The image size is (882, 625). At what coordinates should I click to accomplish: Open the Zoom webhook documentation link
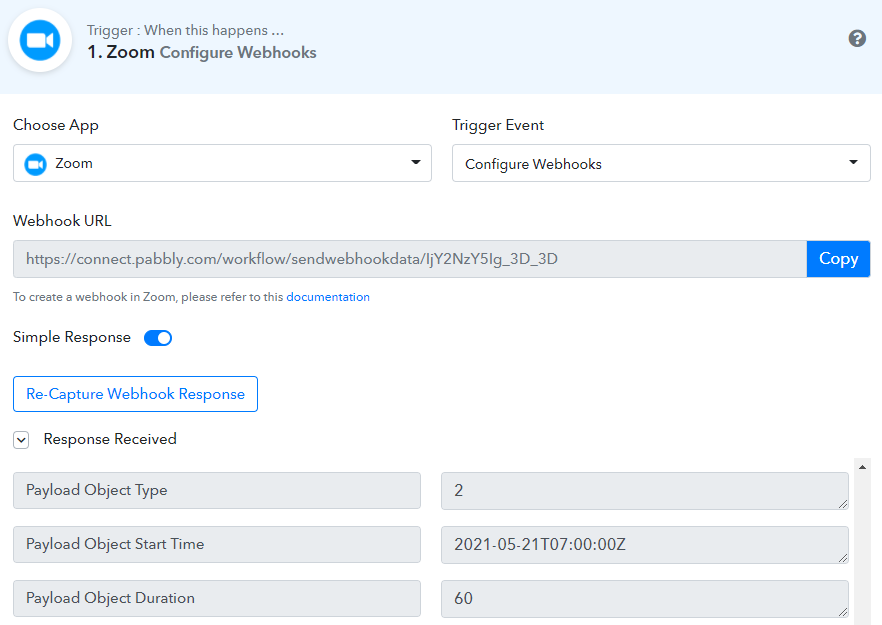click(328, 297)
